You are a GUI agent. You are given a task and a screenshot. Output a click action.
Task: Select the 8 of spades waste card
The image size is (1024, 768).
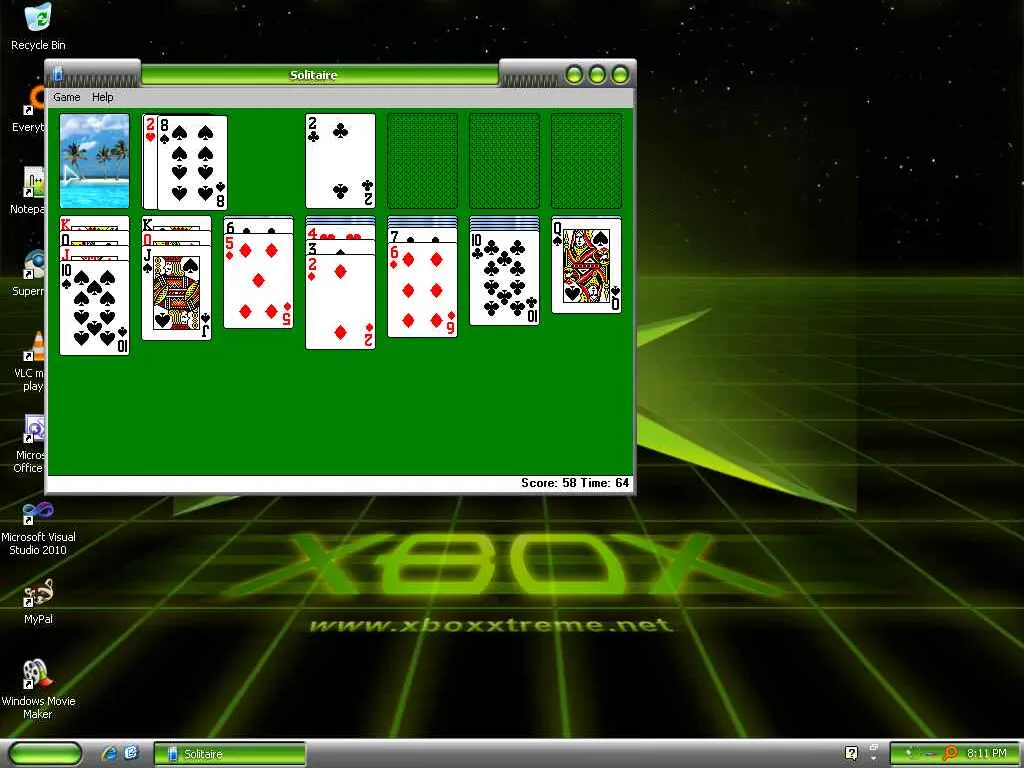(193, 163)
